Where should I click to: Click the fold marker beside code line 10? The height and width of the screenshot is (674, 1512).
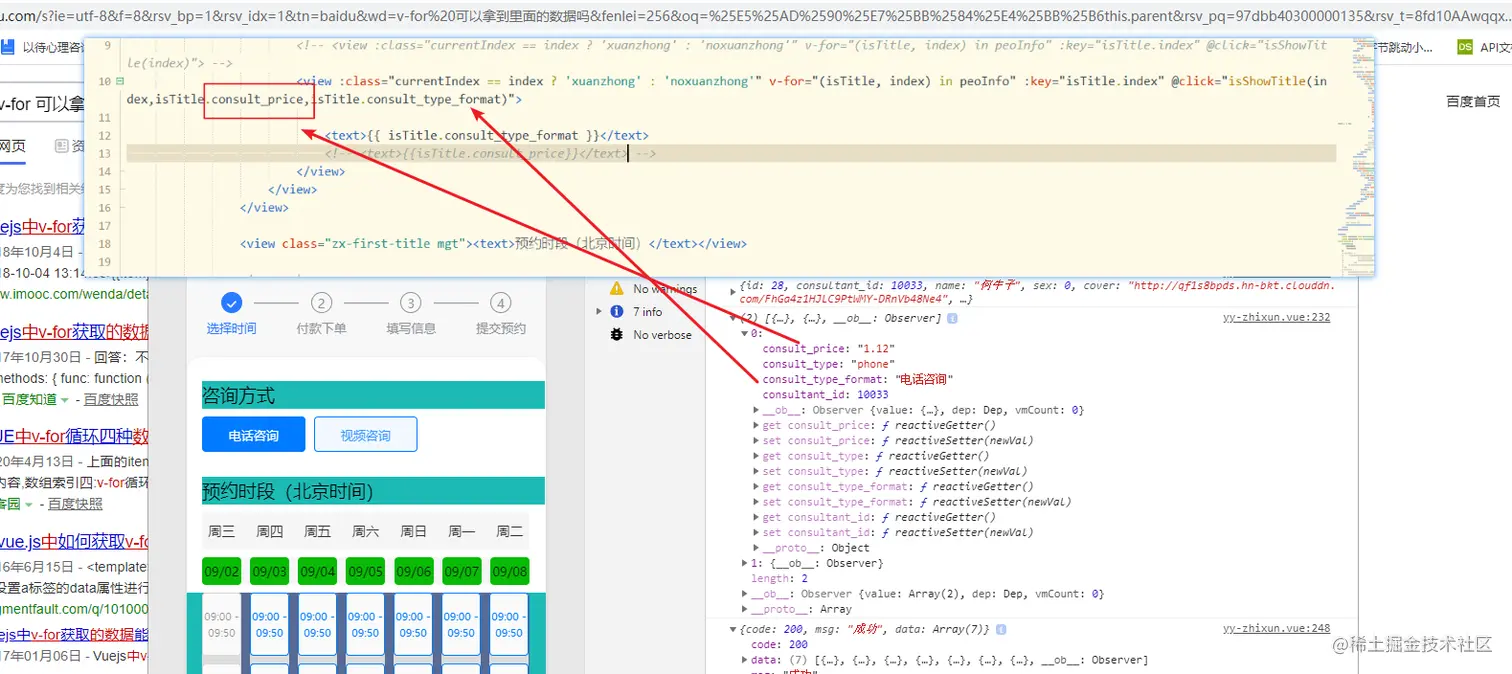tap(120, 81)
